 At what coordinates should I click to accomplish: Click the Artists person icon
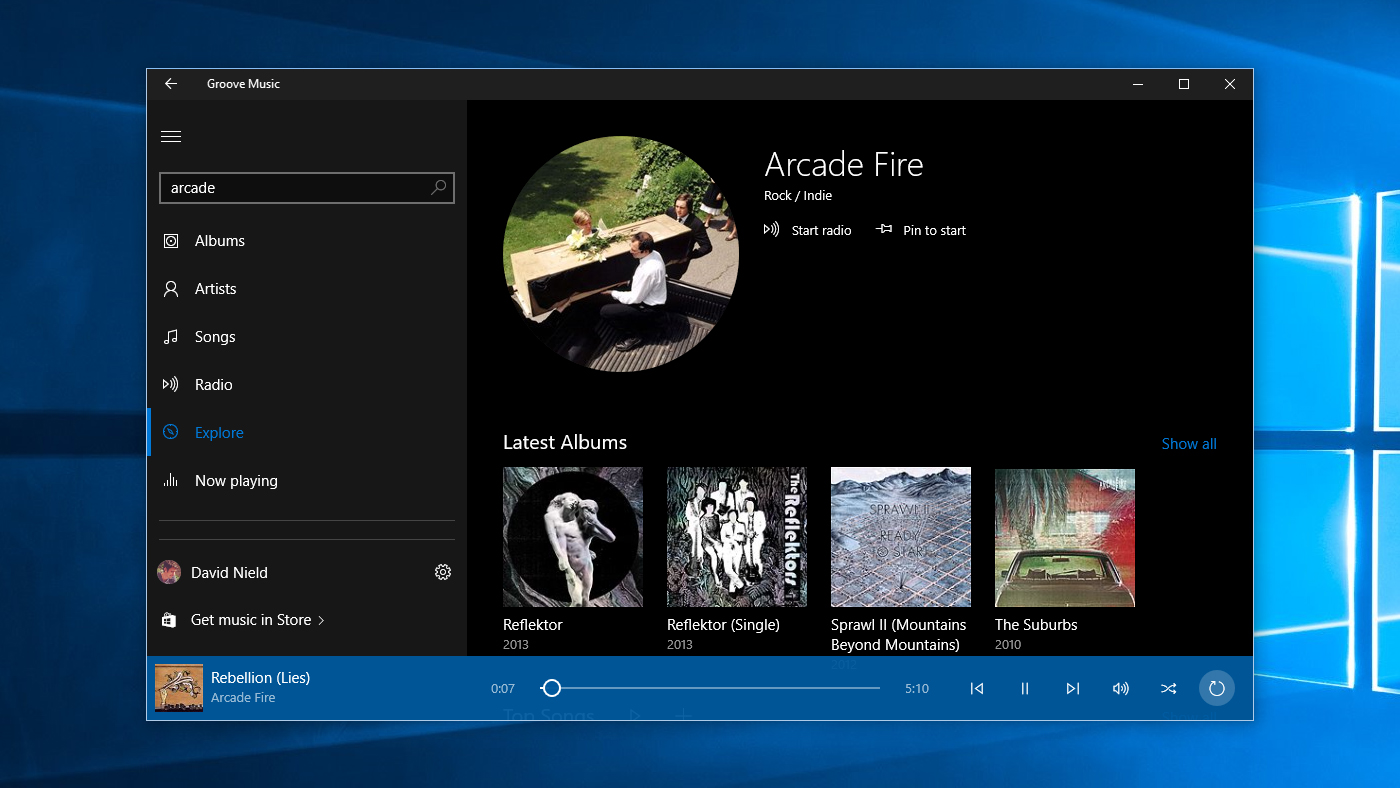pyautogui.click(x=171, y=289)
